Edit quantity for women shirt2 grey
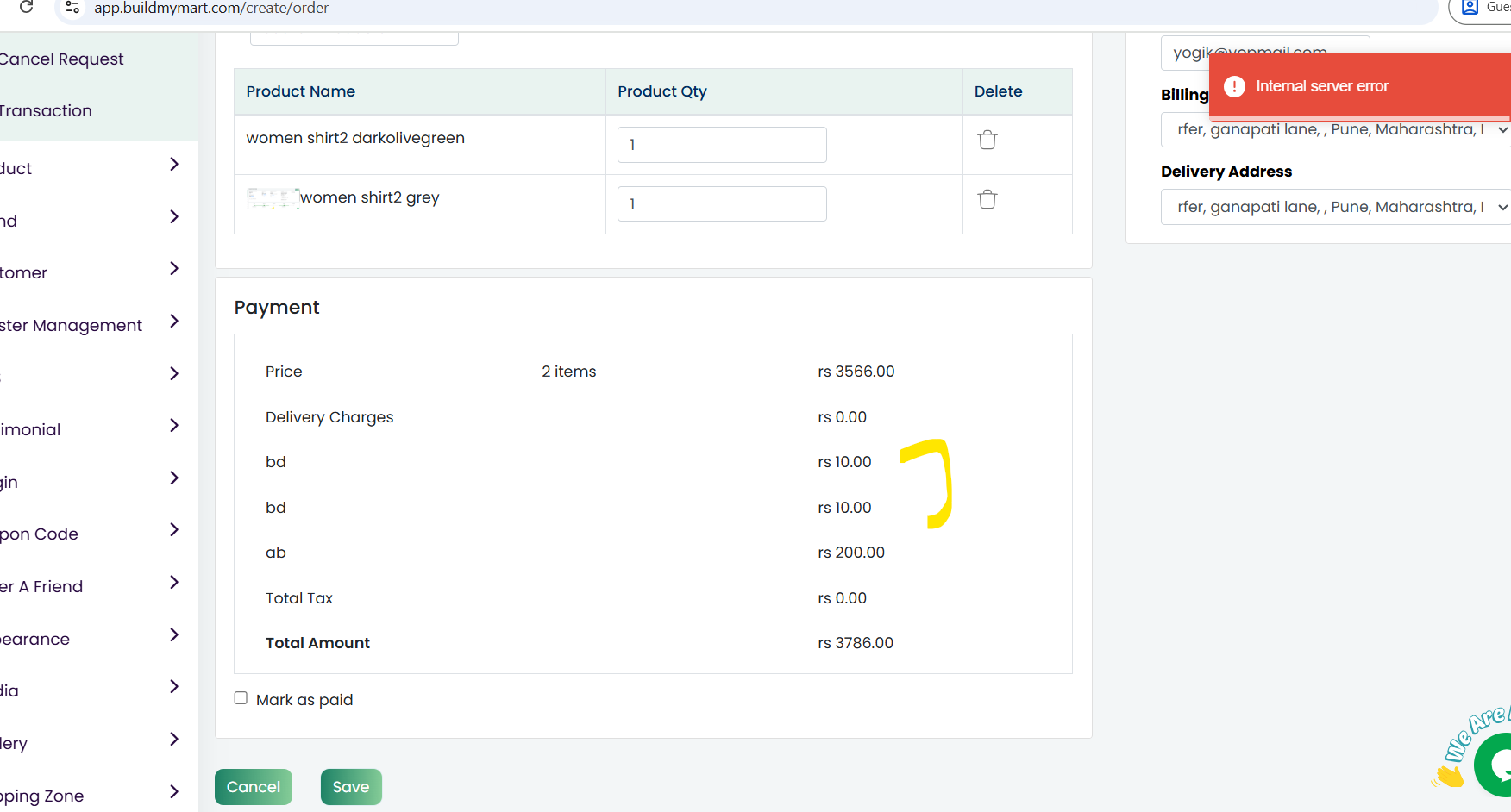 point(722,204)
